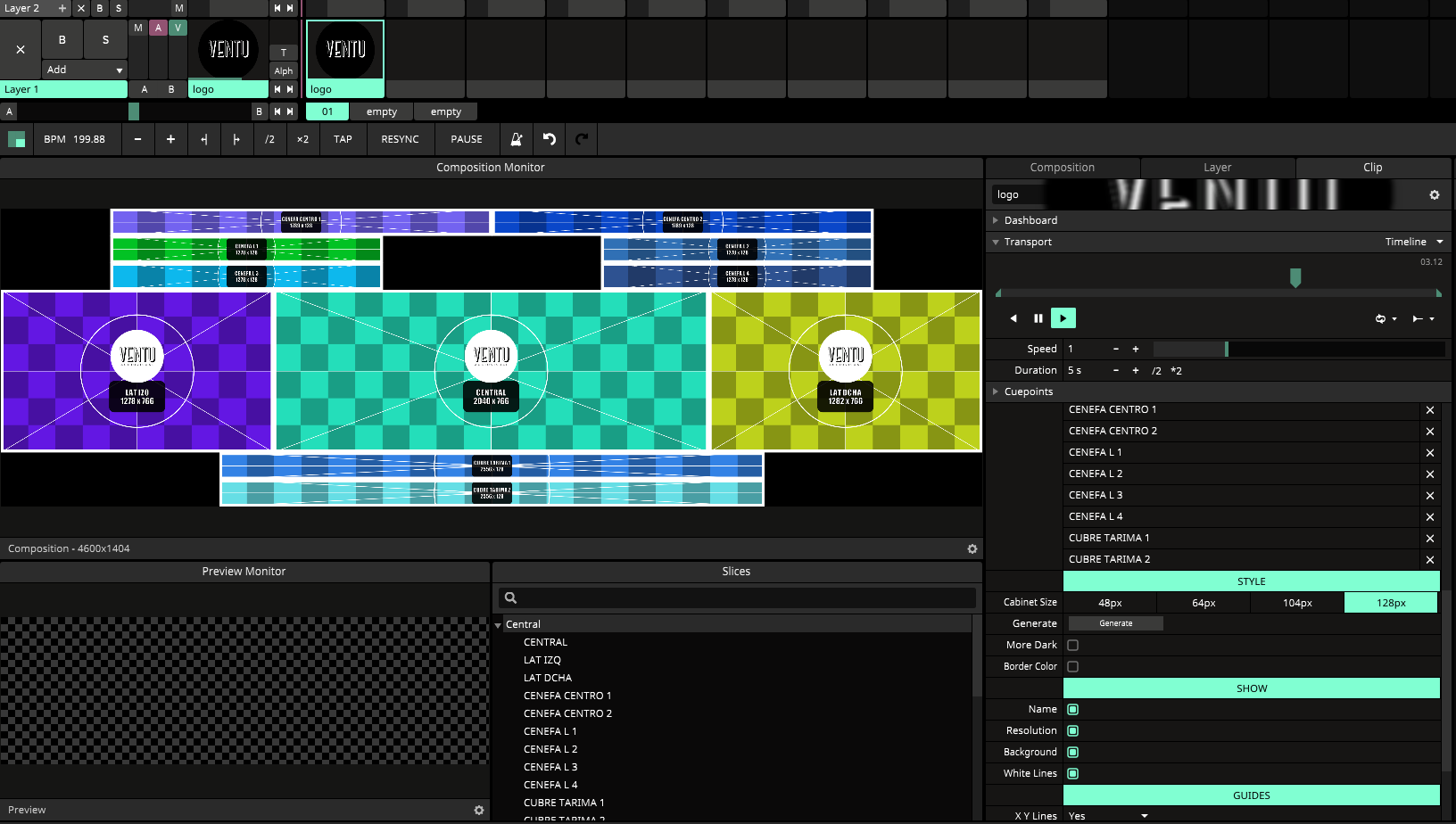Click the search icon in the Slices panel
Screen dimensions: 1456x824
[x=509, y=597]
